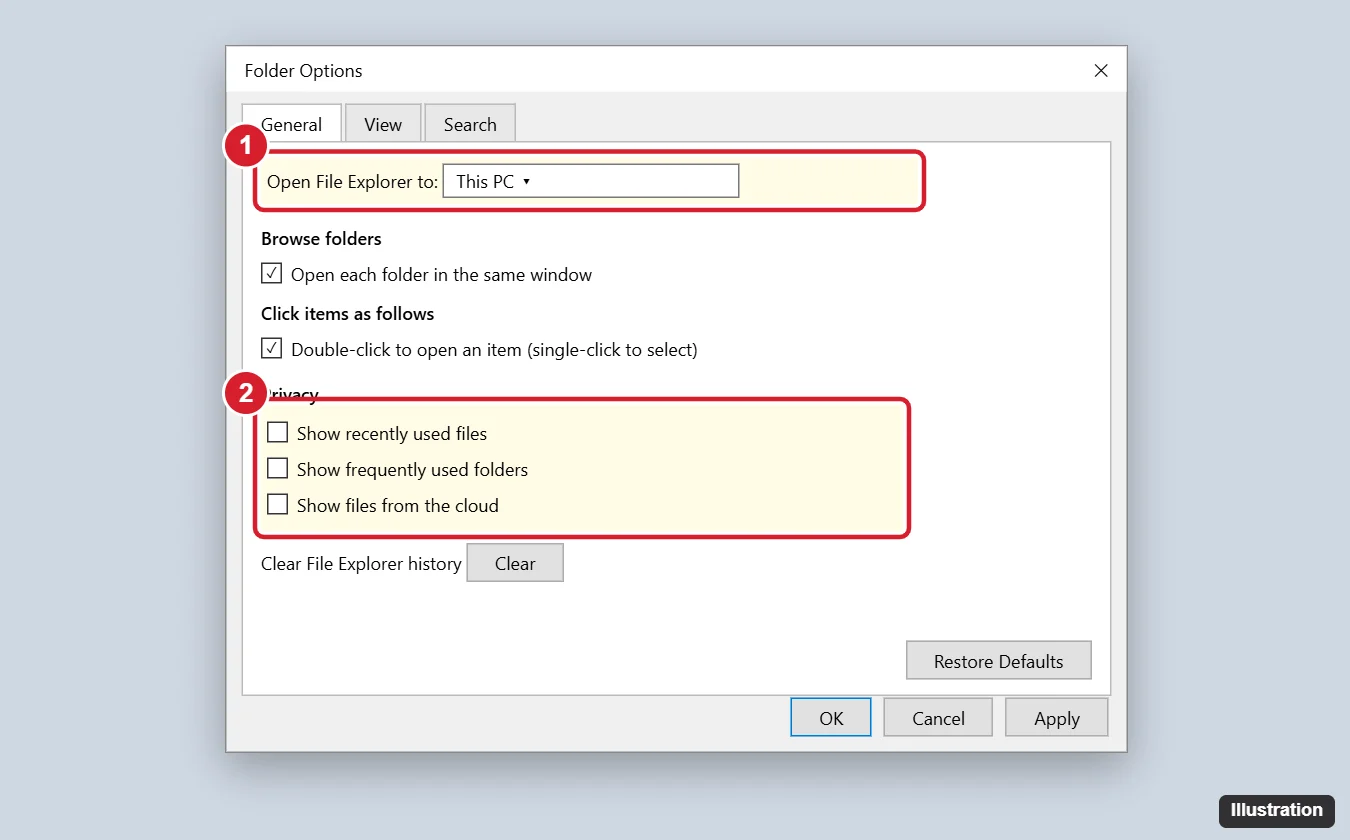Click the 'Folder Options' window title
This screenshot has height=840, width=1350.
point(303,71)
